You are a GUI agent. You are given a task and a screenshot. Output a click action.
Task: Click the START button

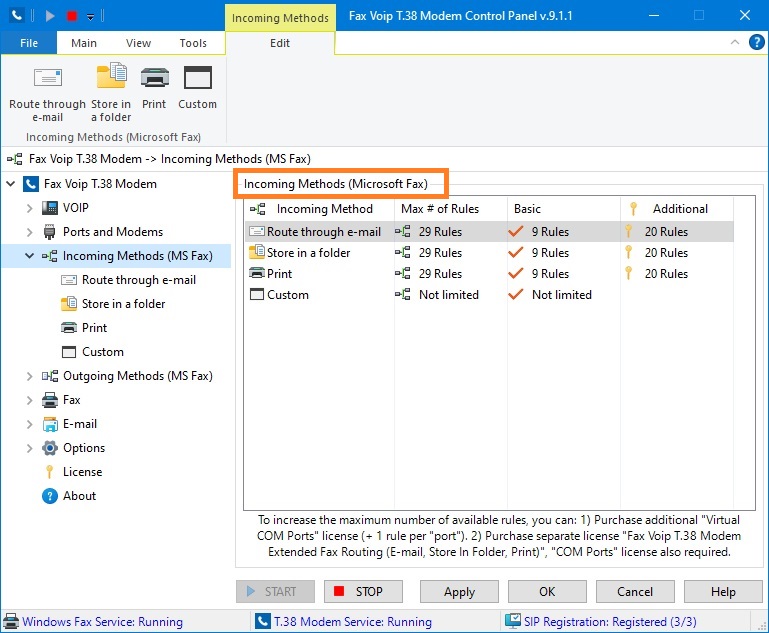276,591
